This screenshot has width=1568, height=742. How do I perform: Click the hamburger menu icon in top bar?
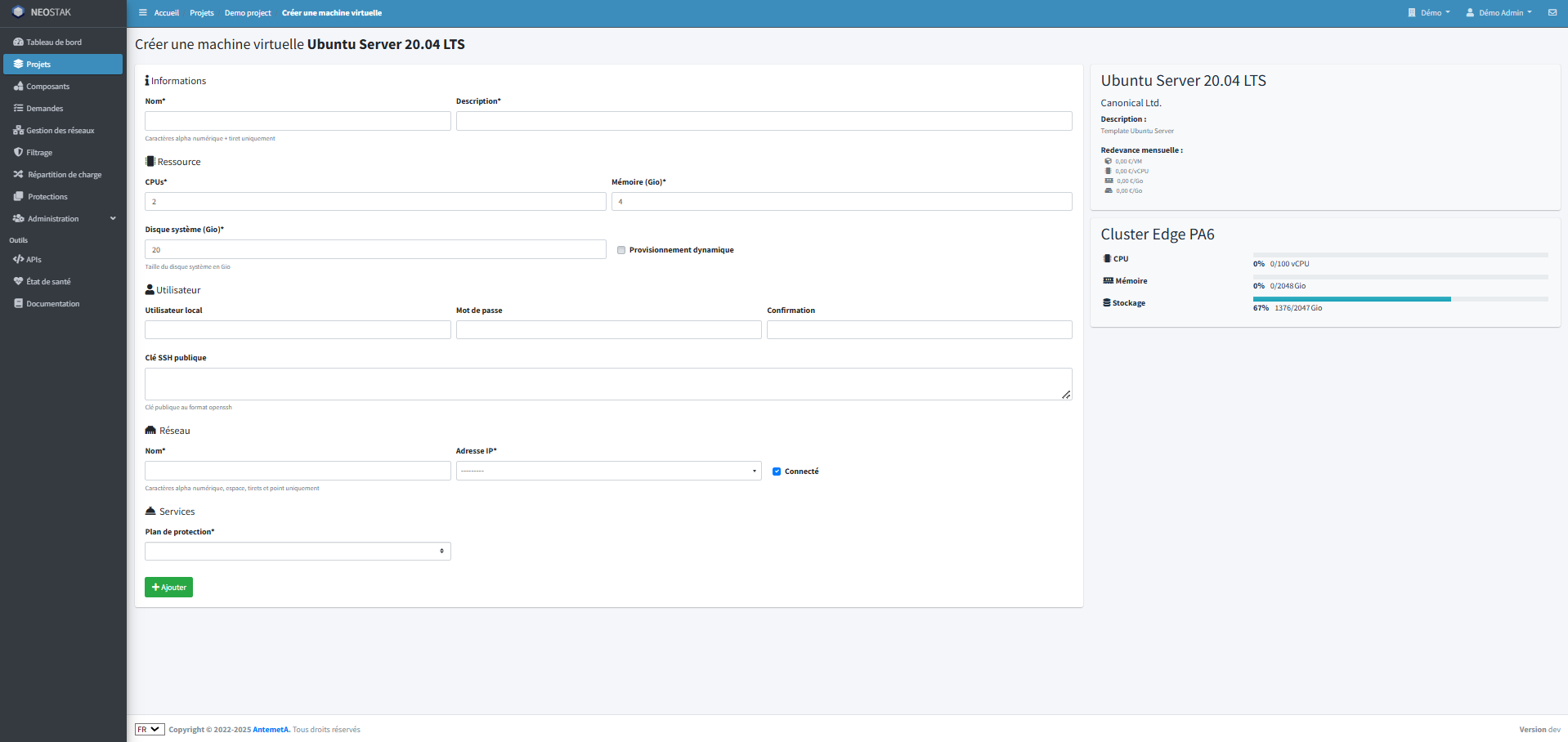pos(143,13)
